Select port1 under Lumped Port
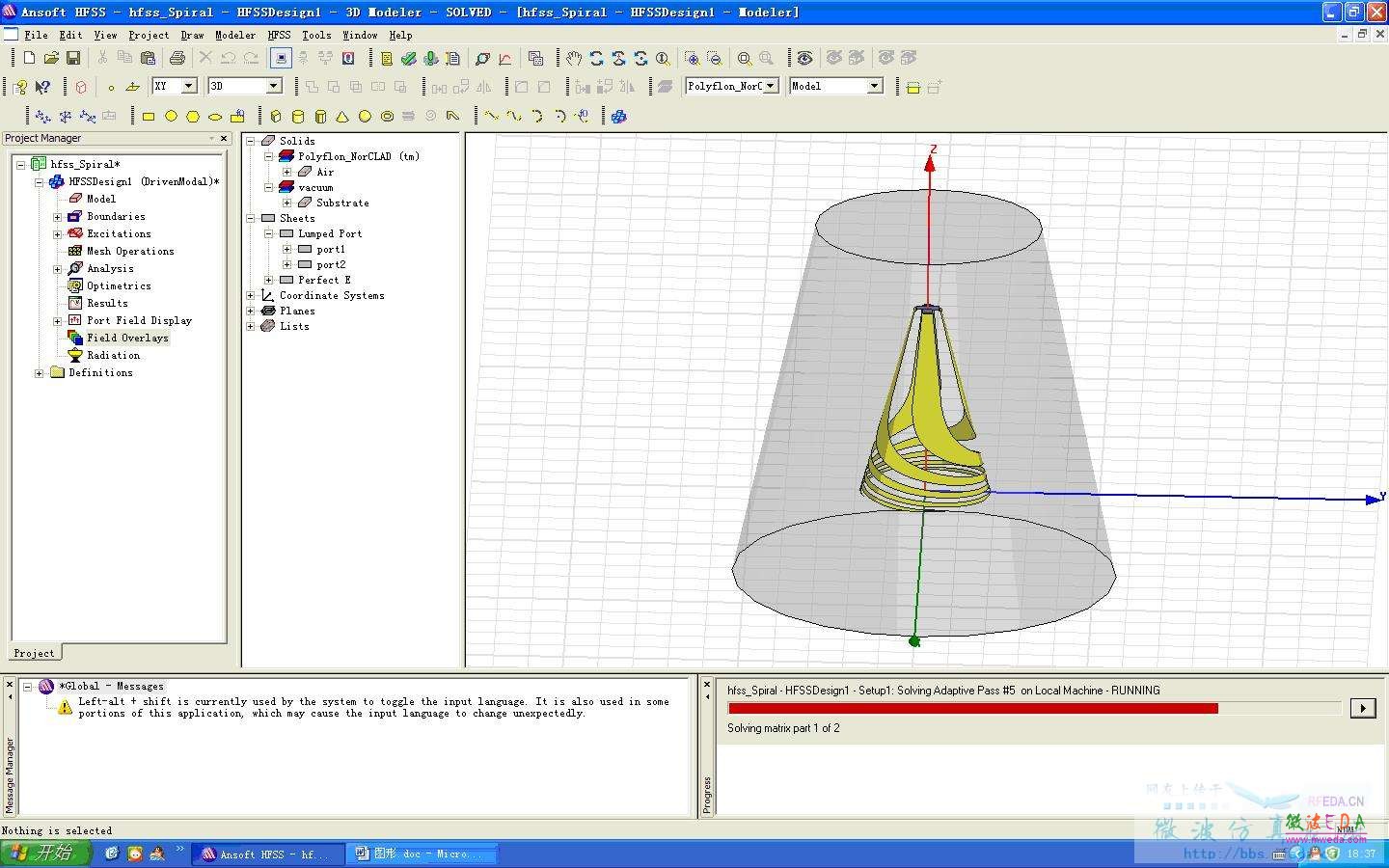 pos(331,249)
